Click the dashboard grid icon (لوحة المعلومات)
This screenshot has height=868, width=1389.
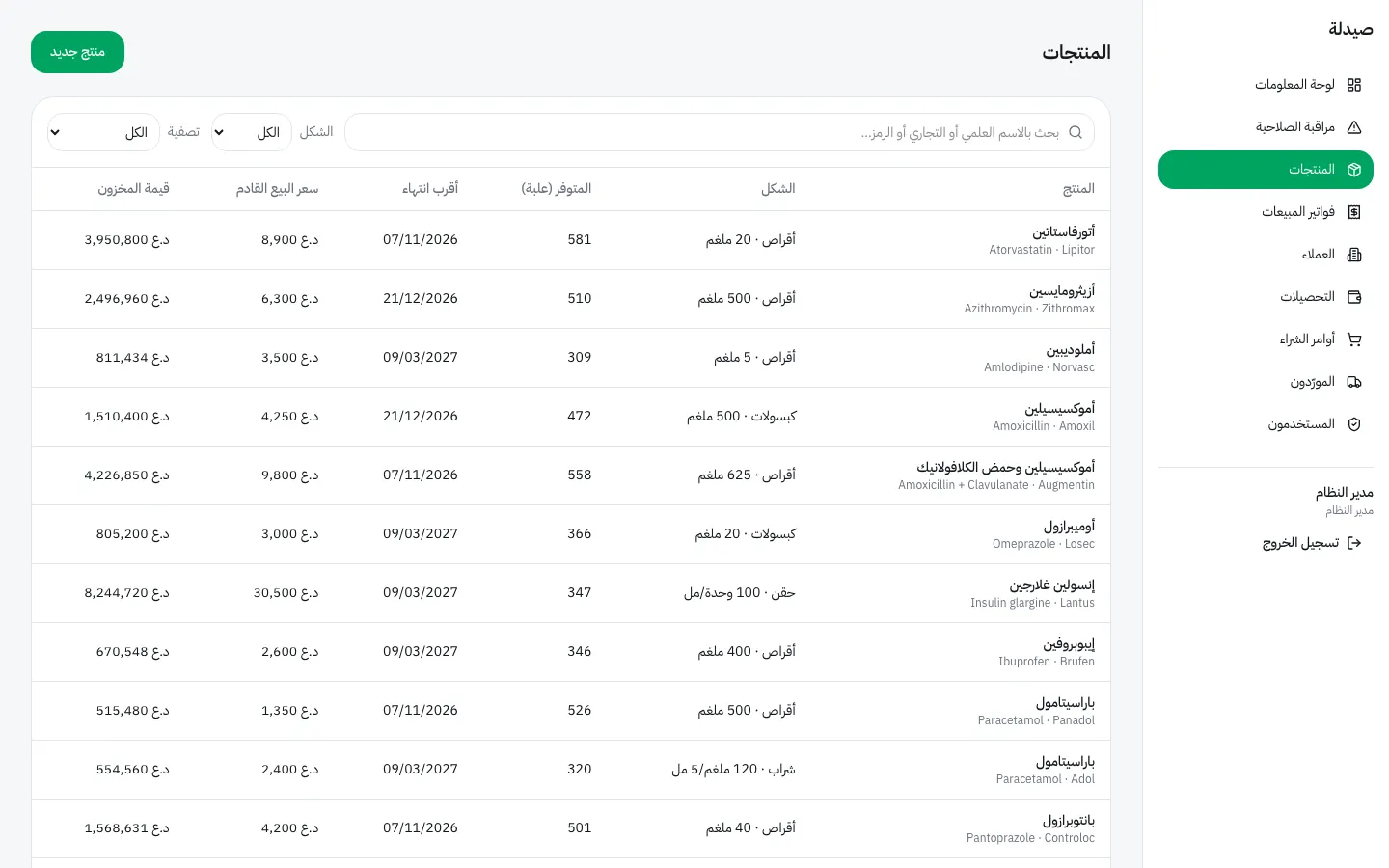click(x=1354, y=85)
